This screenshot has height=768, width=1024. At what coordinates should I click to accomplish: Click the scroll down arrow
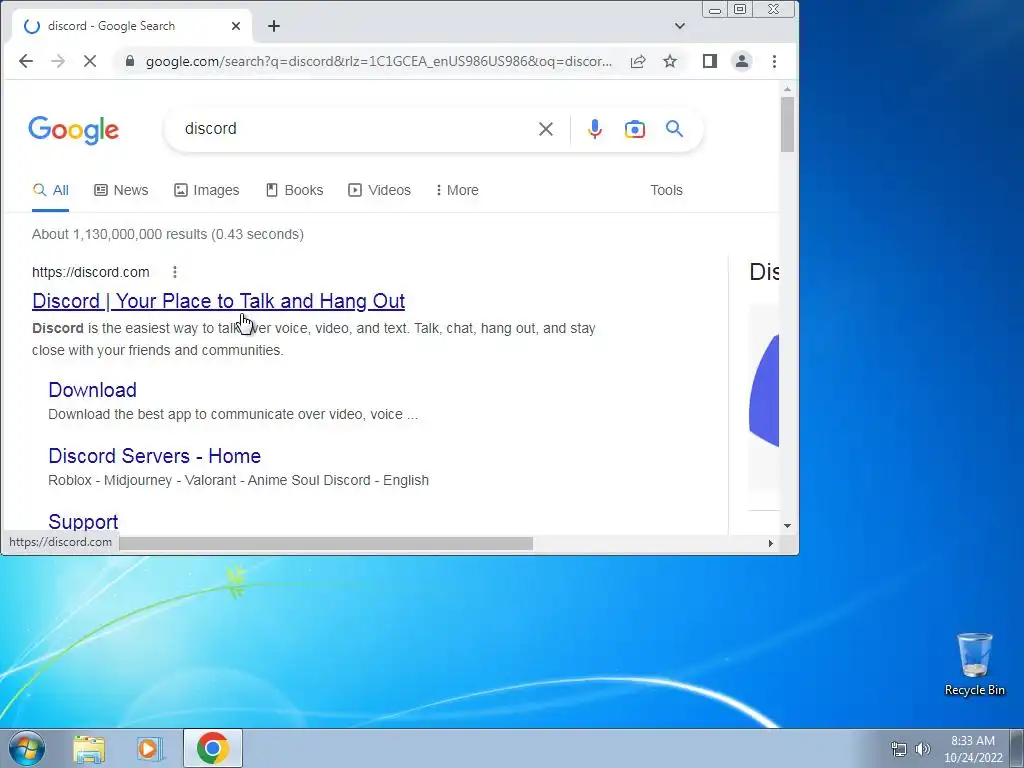coord(787,526)
